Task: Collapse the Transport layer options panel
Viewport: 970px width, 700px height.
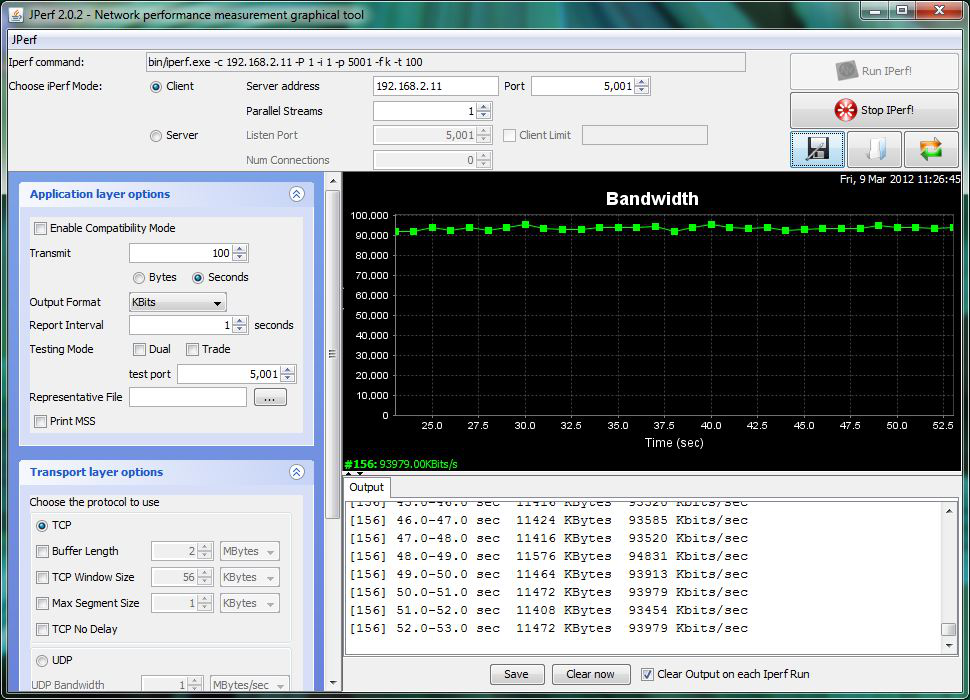Action: coord(296,472)
